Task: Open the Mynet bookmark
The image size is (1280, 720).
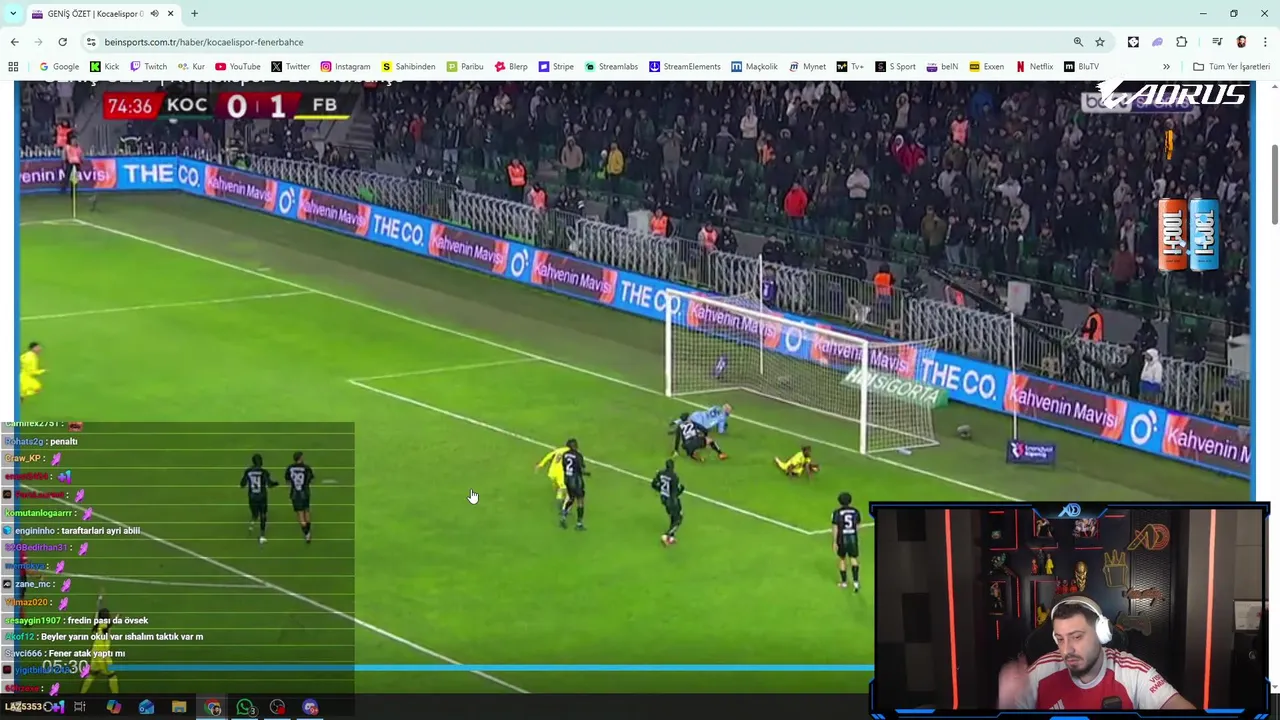Action: click(x=807, y=67)
